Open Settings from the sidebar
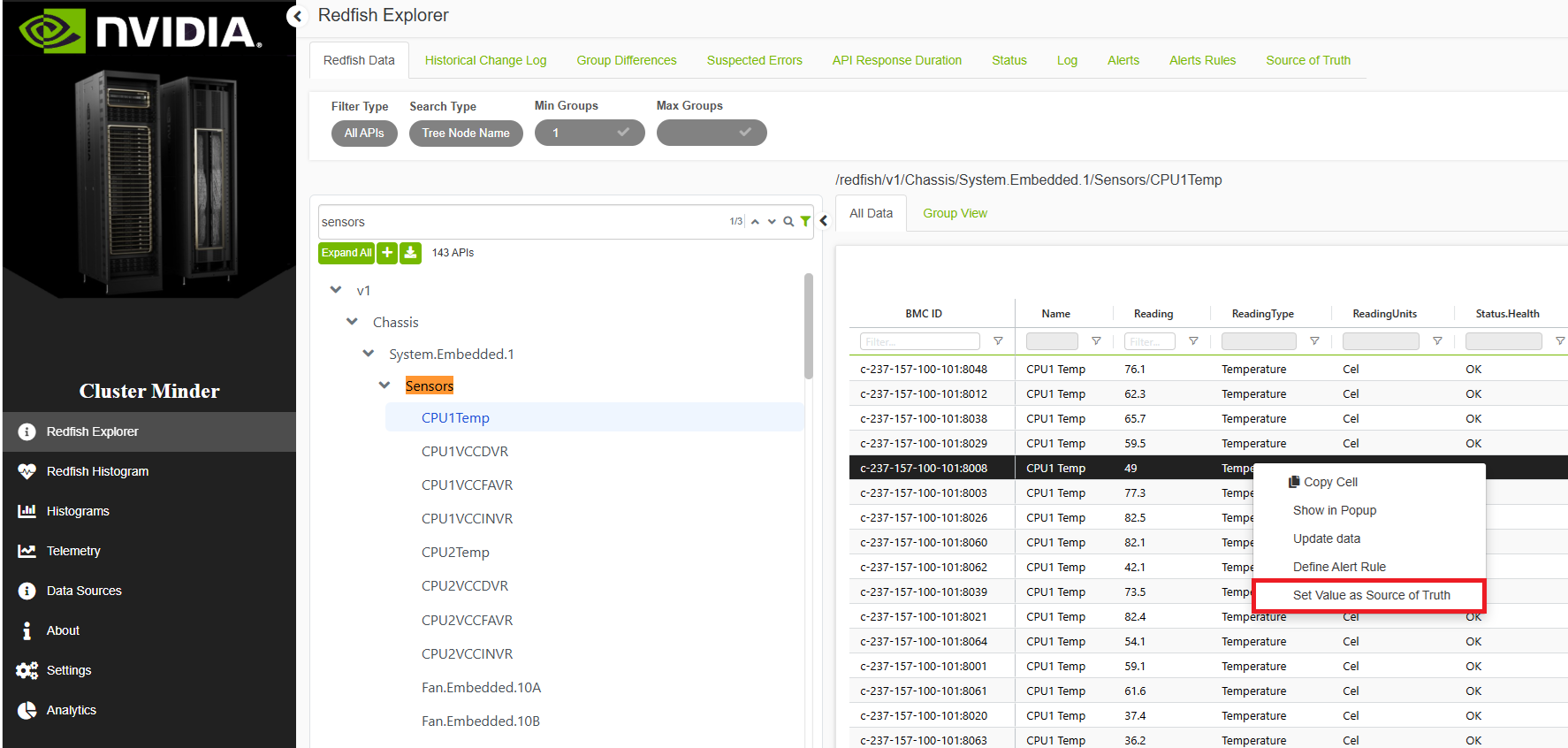The width and height of the screenshot is (1568, 748). click(149, 670)
